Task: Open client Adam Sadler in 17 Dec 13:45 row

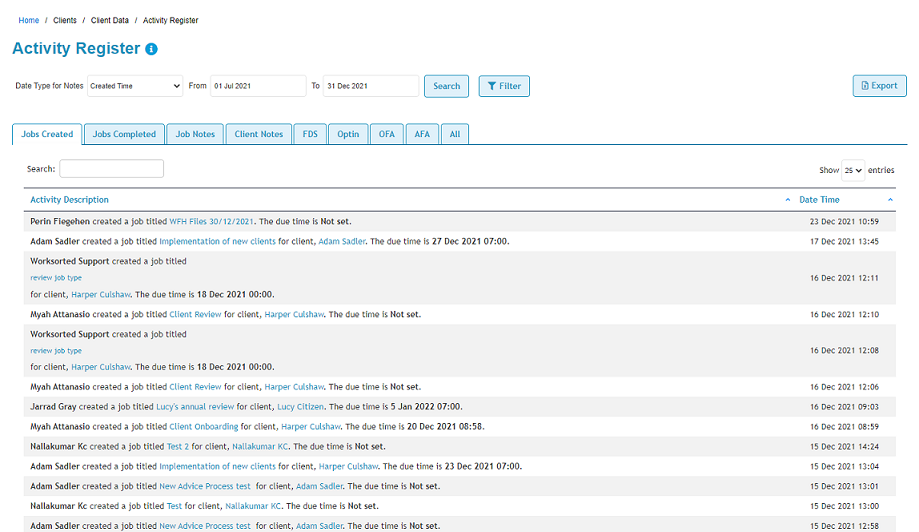Action: (342, 241)
